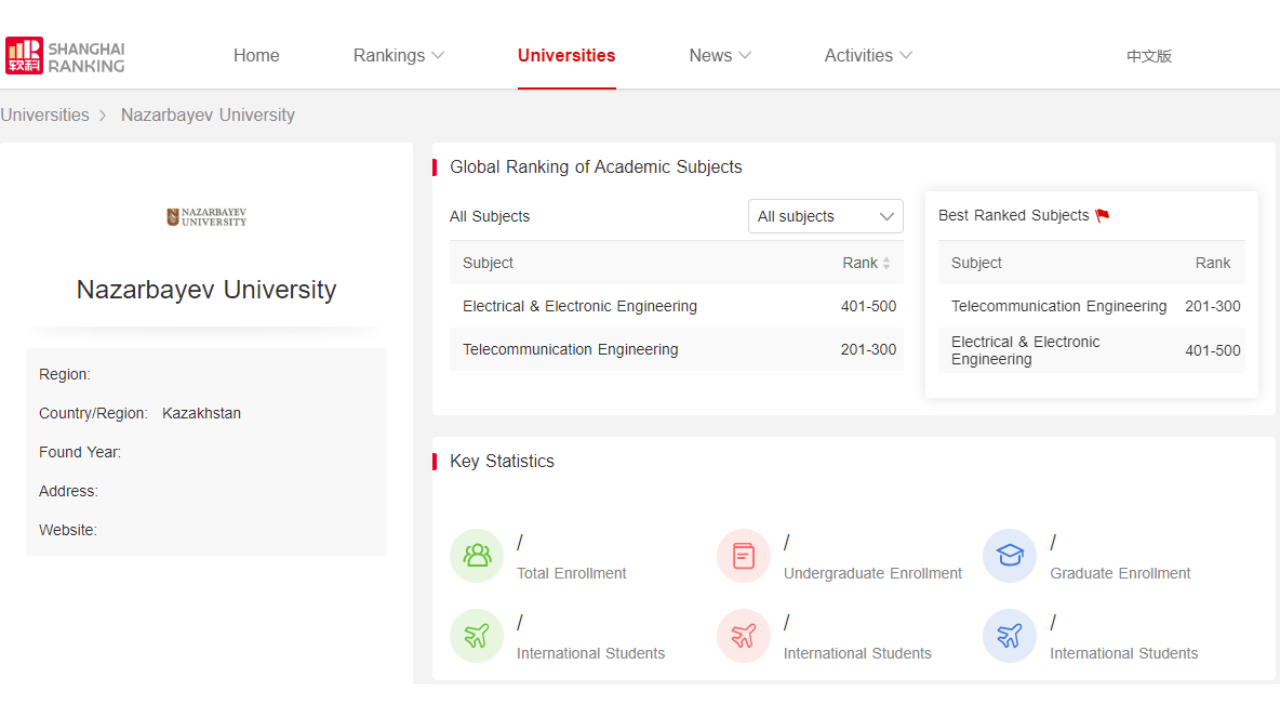Click the Shanghai Ranking logo
Viewport: 1280px width, 720px height.
[65, 56]
